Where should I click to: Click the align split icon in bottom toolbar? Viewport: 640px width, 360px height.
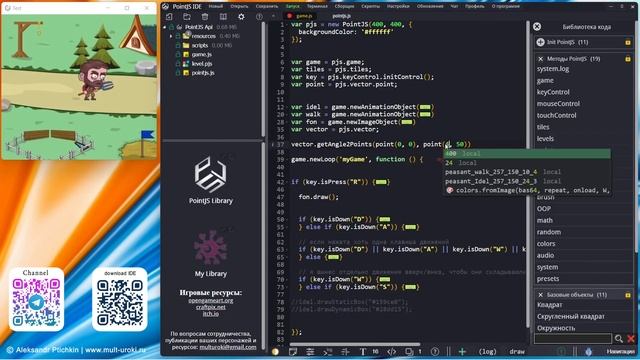point(345,351)
